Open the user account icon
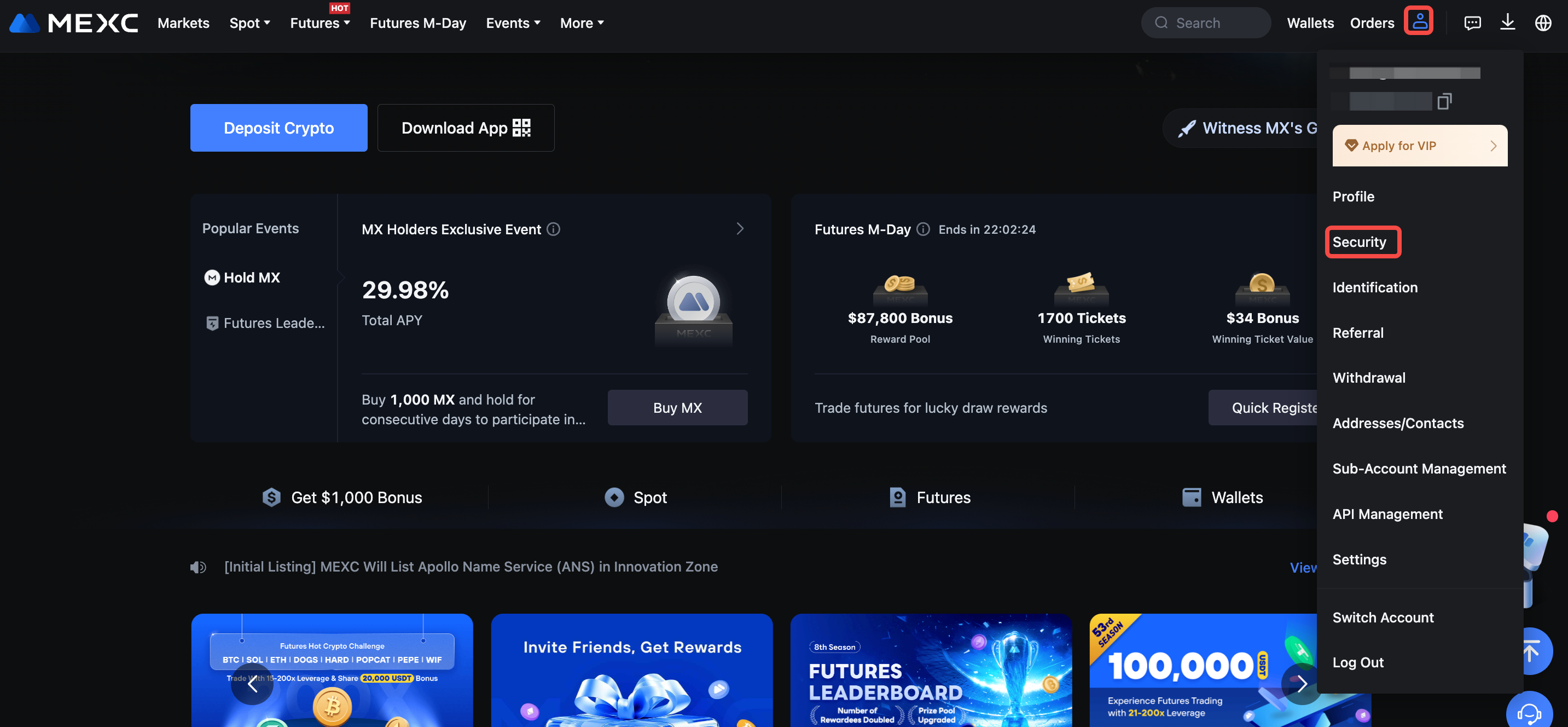This screenshot has width=1568, height=727. coord(1419,22)
